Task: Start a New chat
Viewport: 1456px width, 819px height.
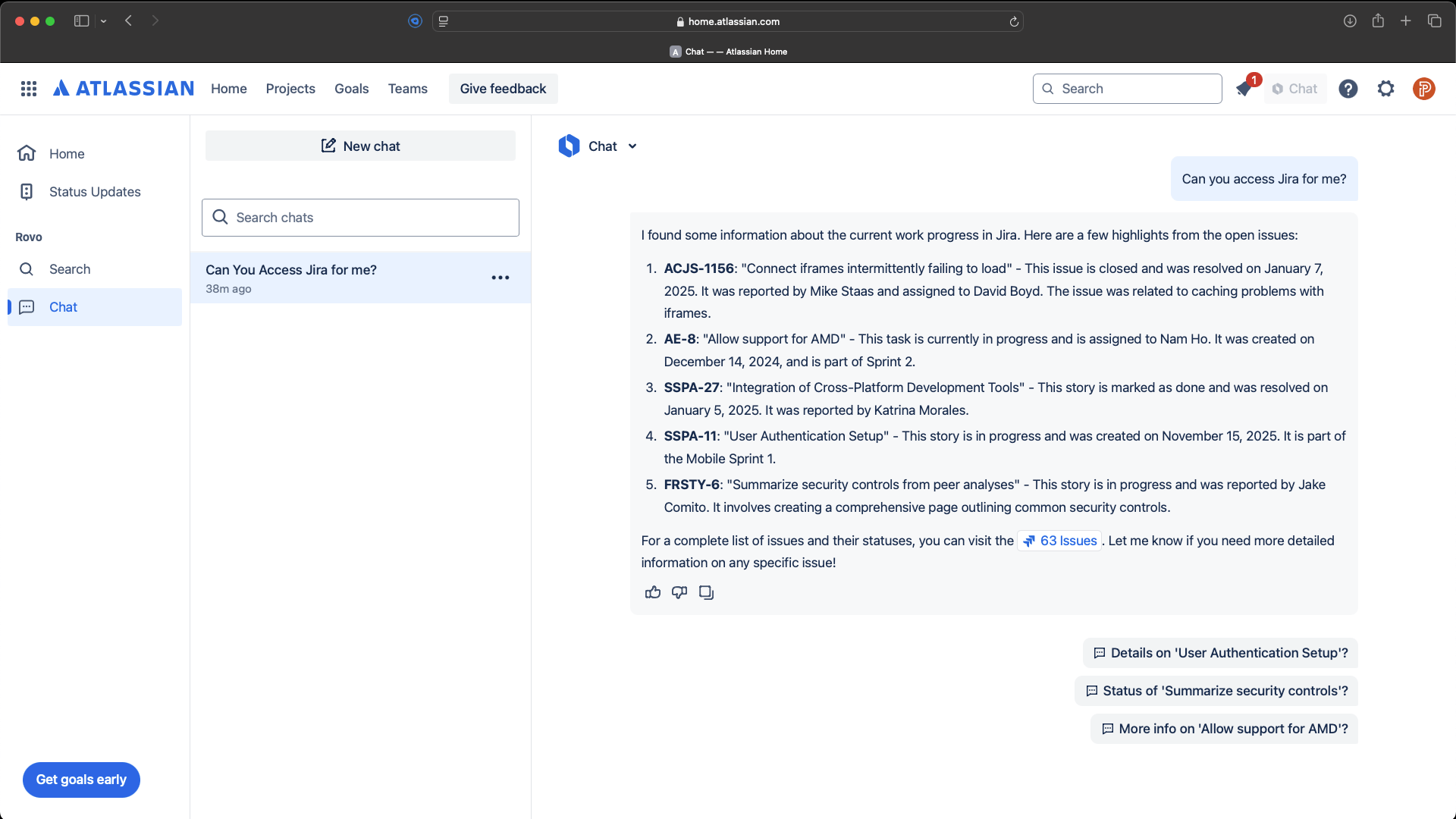Action: (360, 146)
